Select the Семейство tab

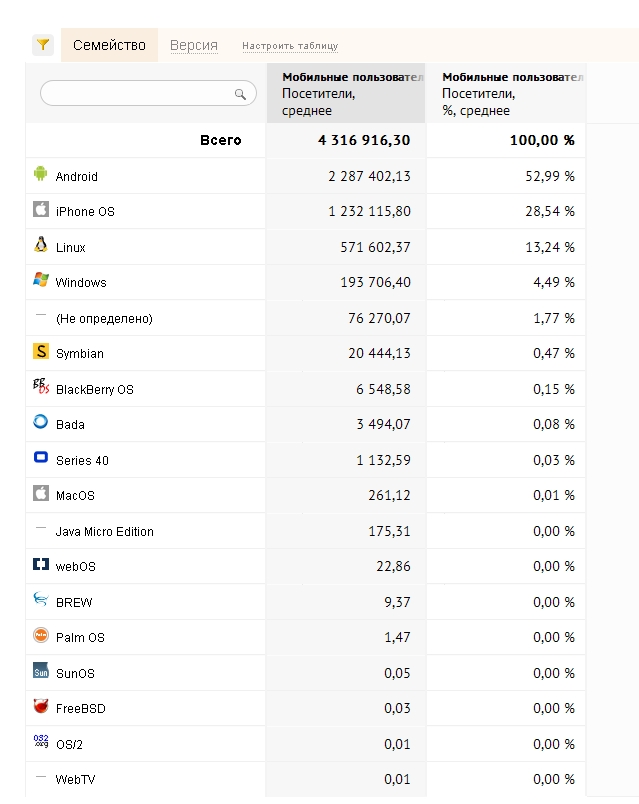(109, 45)
